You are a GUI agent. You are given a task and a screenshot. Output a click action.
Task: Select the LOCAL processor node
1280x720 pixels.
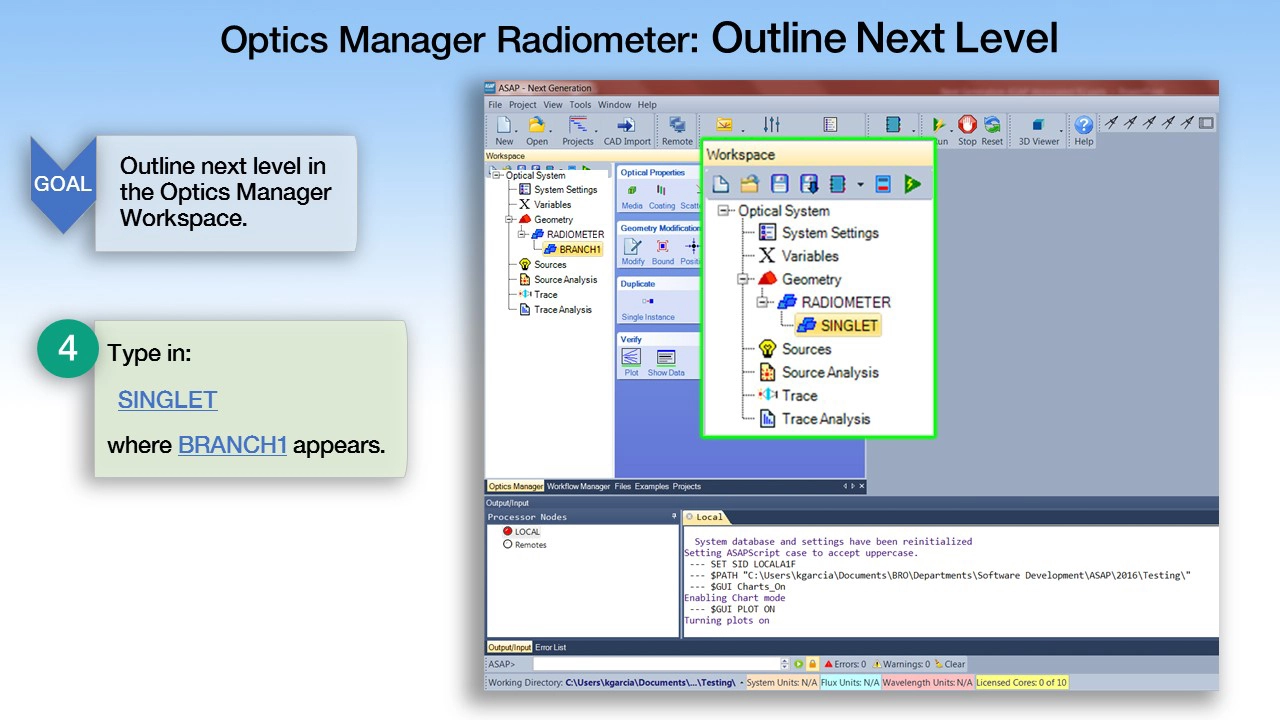pos(526,532)
